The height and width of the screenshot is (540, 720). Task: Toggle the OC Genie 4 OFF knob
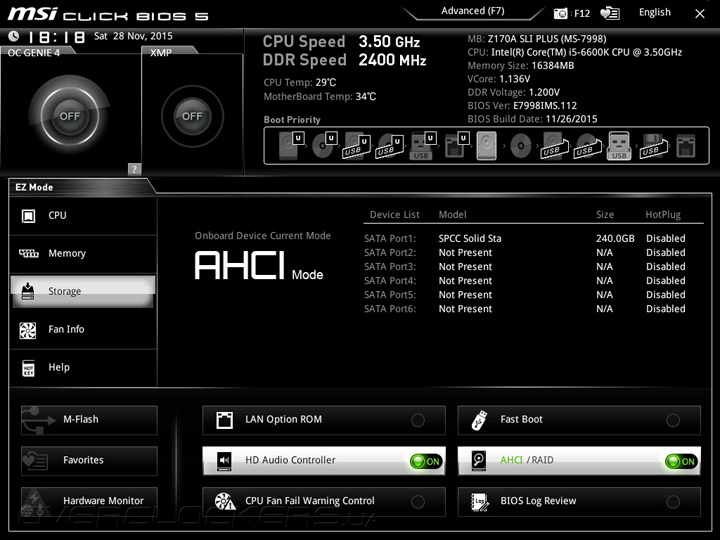(69, 116)
